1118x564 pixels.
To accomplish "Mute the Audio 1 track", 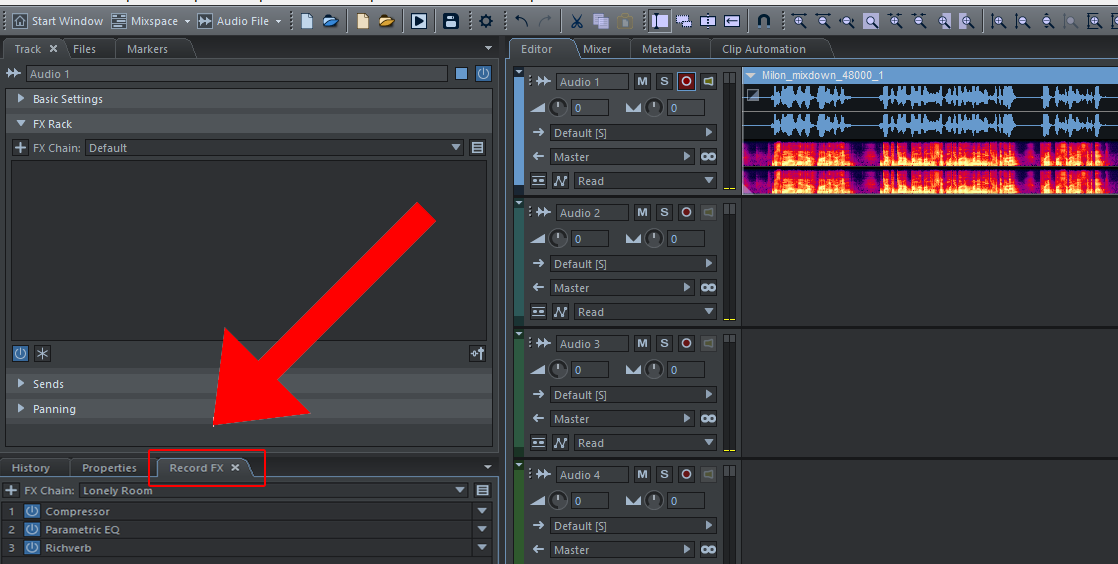I will tap(642, 82).
